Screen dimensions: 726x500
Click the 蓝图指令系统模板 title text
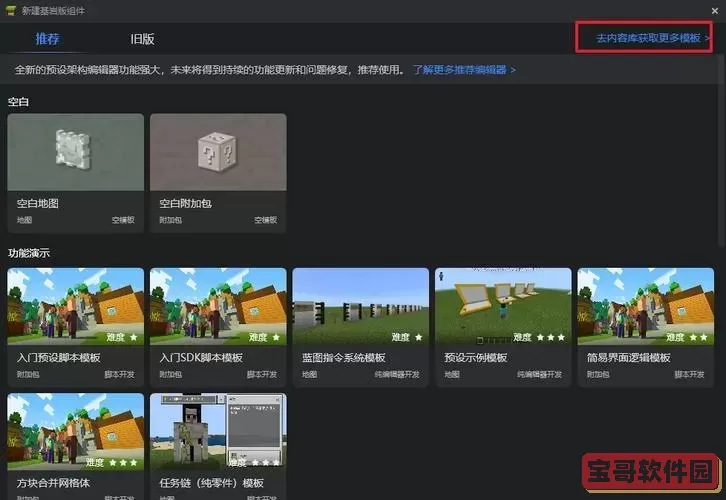tap(344, 357)
